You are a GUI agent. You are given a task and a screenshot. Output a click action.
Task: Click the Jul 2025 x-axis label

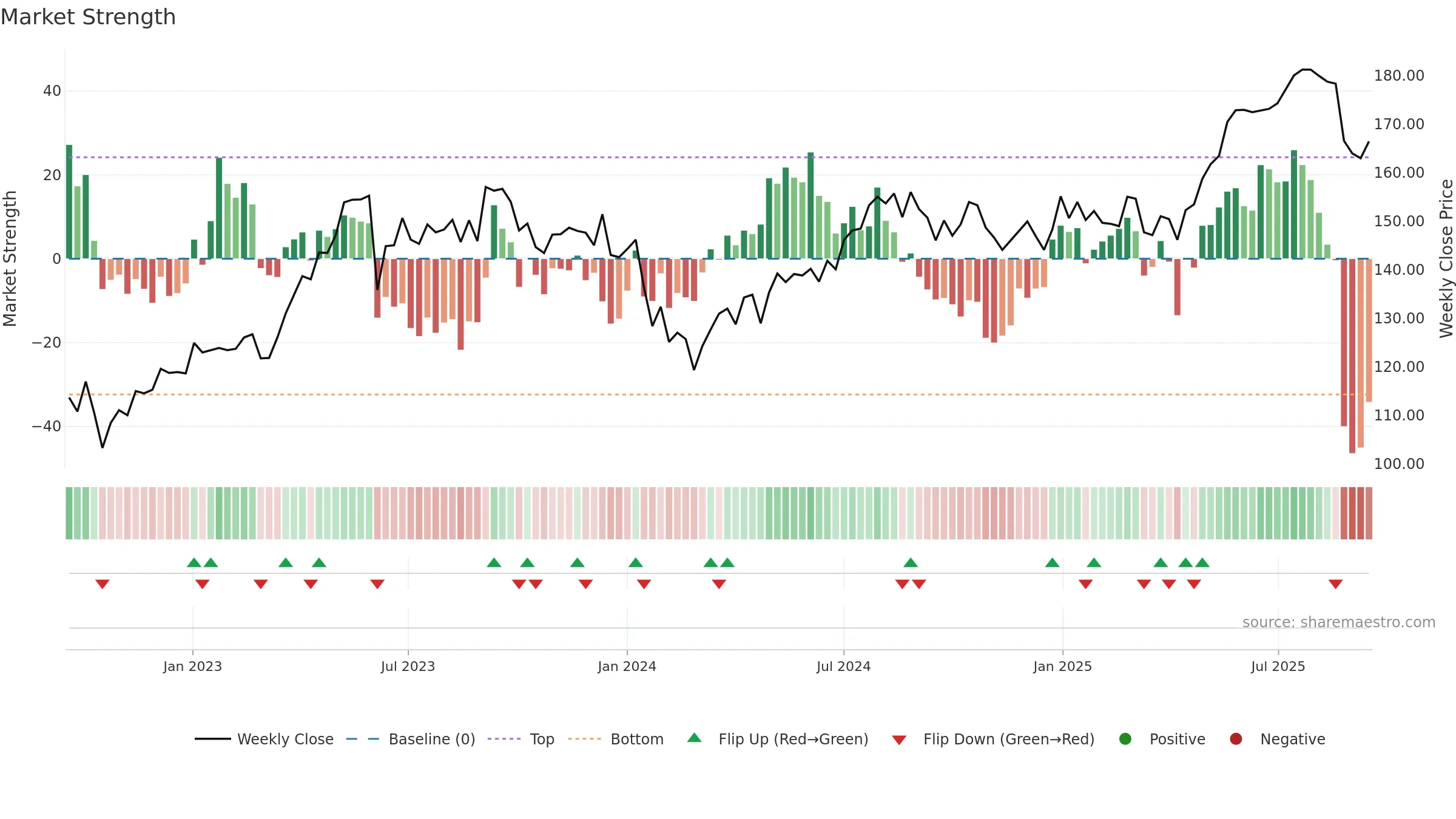pyautogui.click(x=1278, y=666)
